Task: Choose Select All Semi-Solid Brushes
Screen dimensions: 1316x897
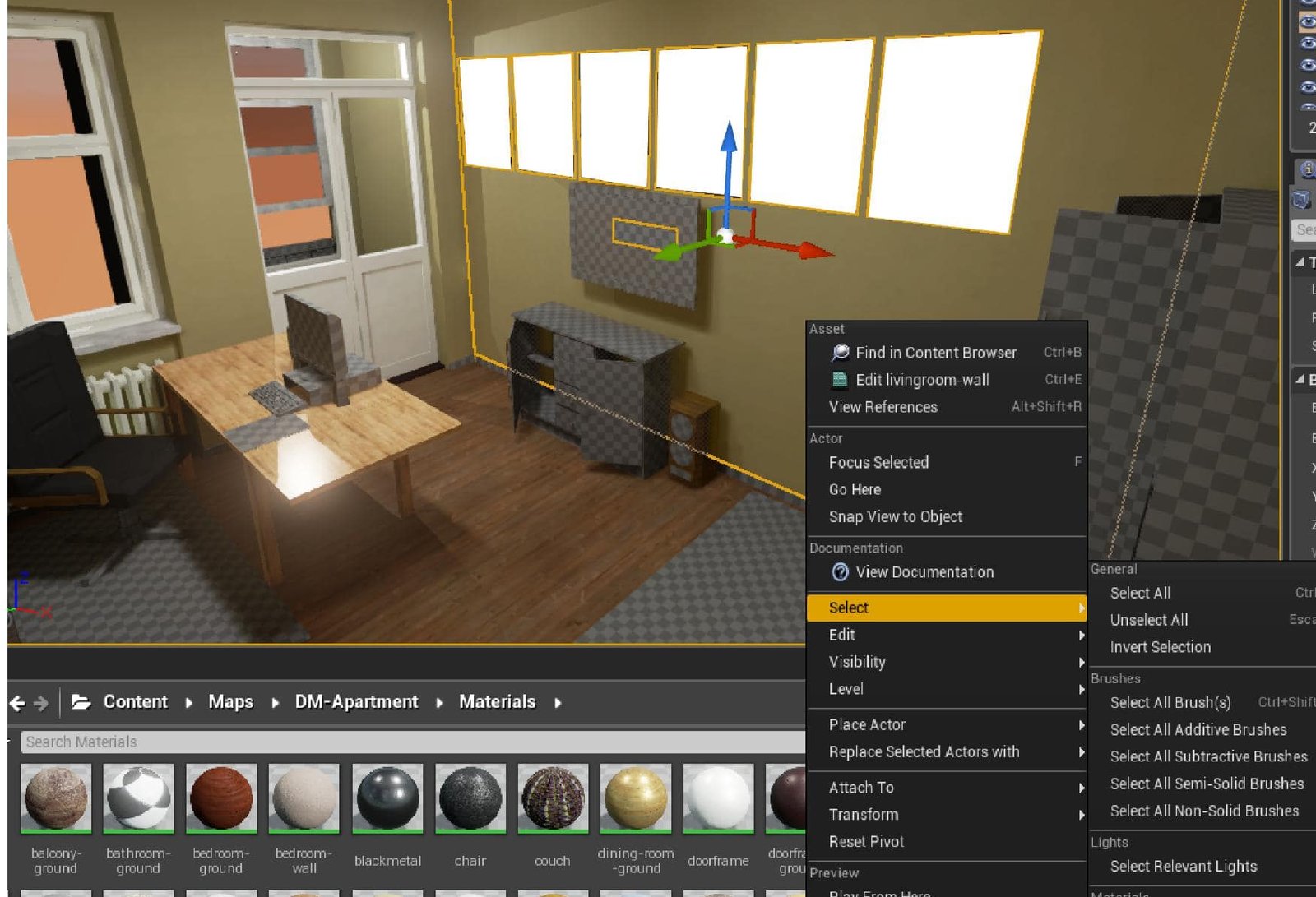Action: pos(1202,784)
